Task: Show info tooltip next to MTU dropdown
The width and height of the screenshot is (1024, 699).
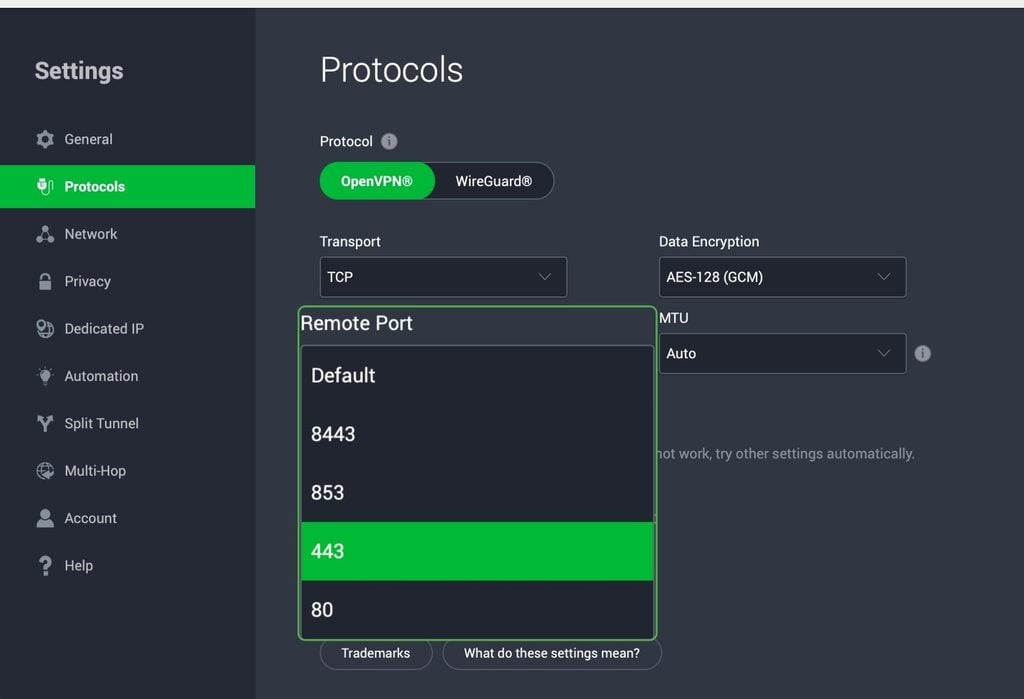Action: pos(922,353)
